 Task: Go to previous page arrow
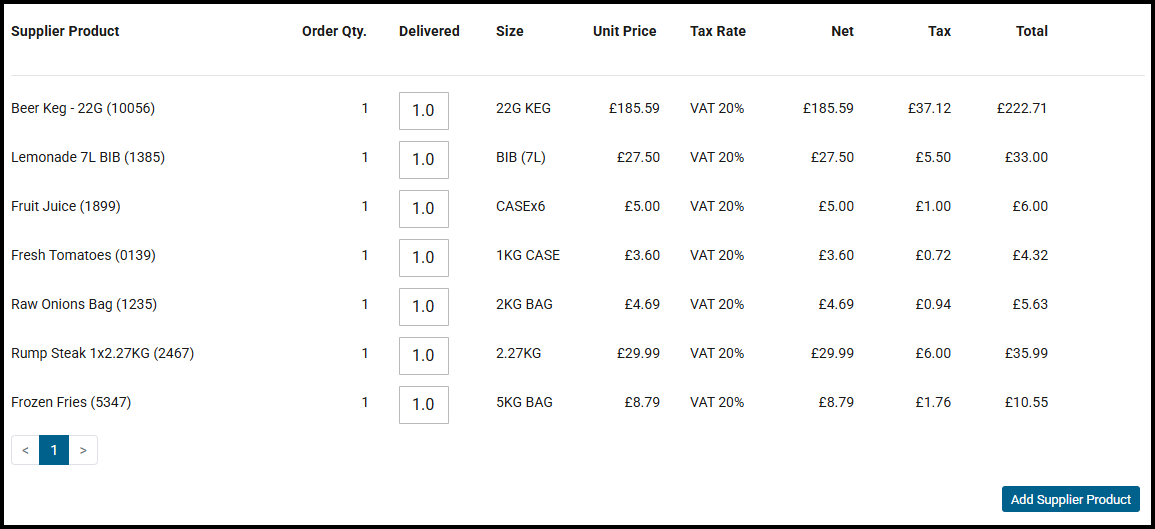pyautogui.click(x=26, y=450)
